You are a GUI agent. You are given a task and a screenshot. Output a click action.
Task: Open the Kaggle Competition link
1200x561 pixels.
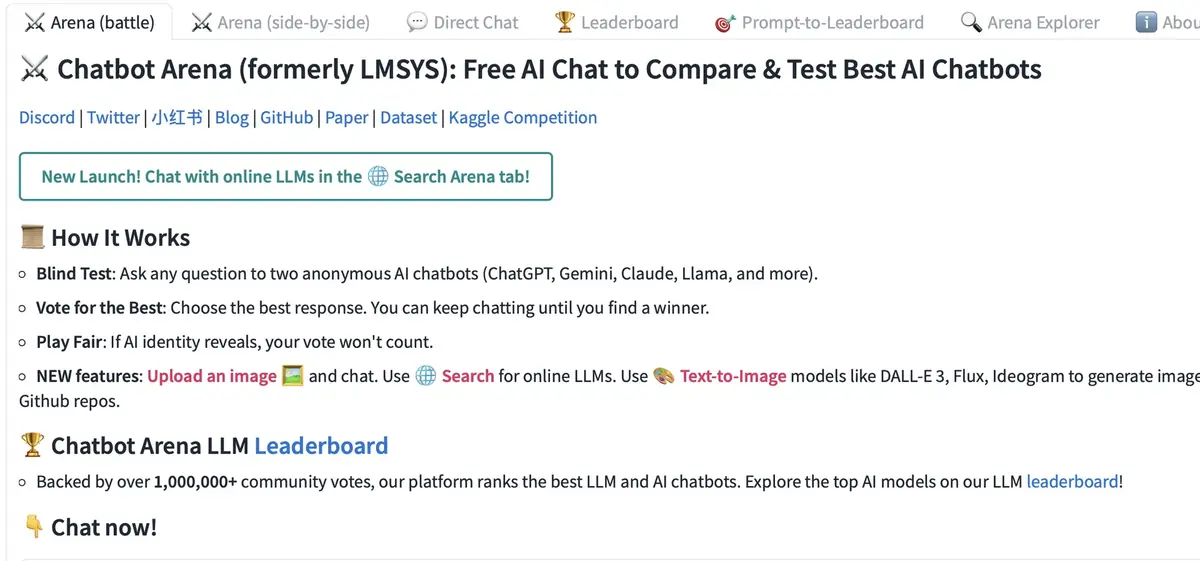pos(523,118)
